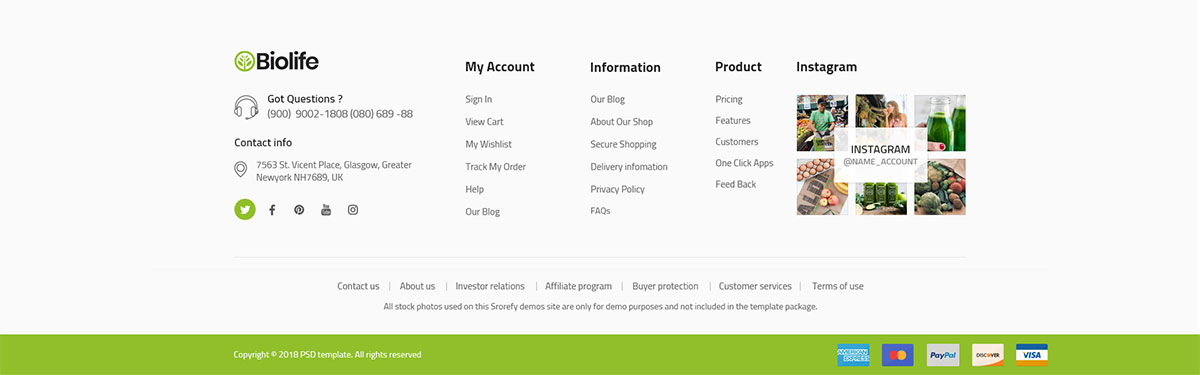Open the Privacy Policy page

(x=618, y=189)
